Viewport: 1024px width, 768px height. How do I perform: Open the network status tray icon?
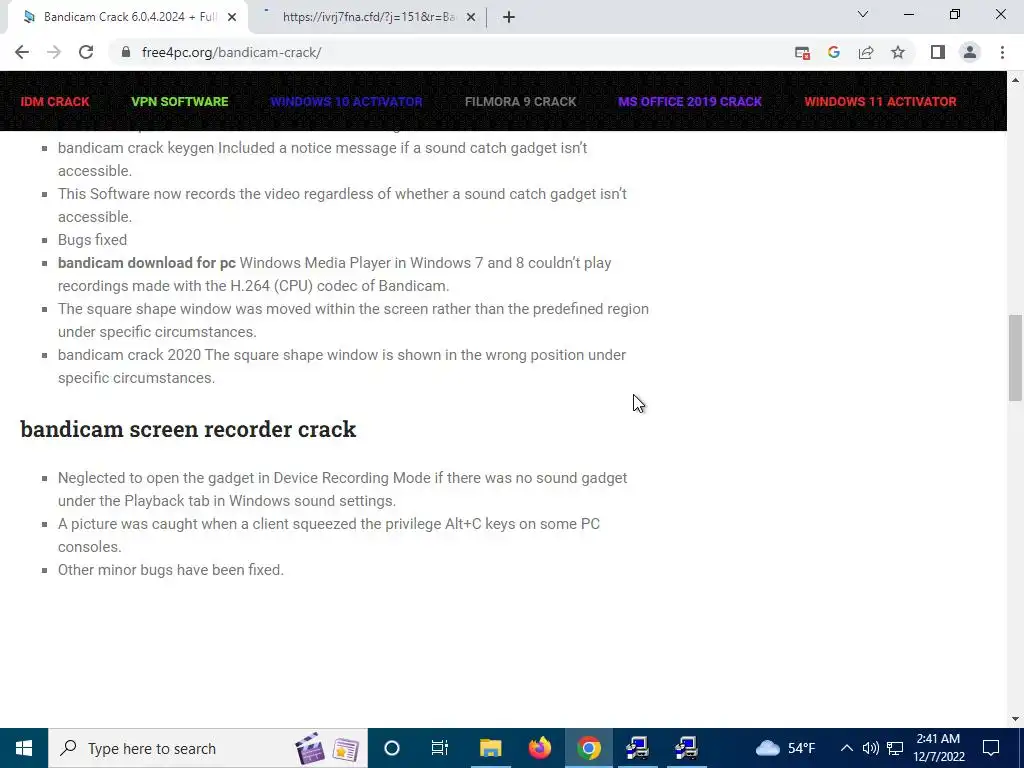[895, 748]
